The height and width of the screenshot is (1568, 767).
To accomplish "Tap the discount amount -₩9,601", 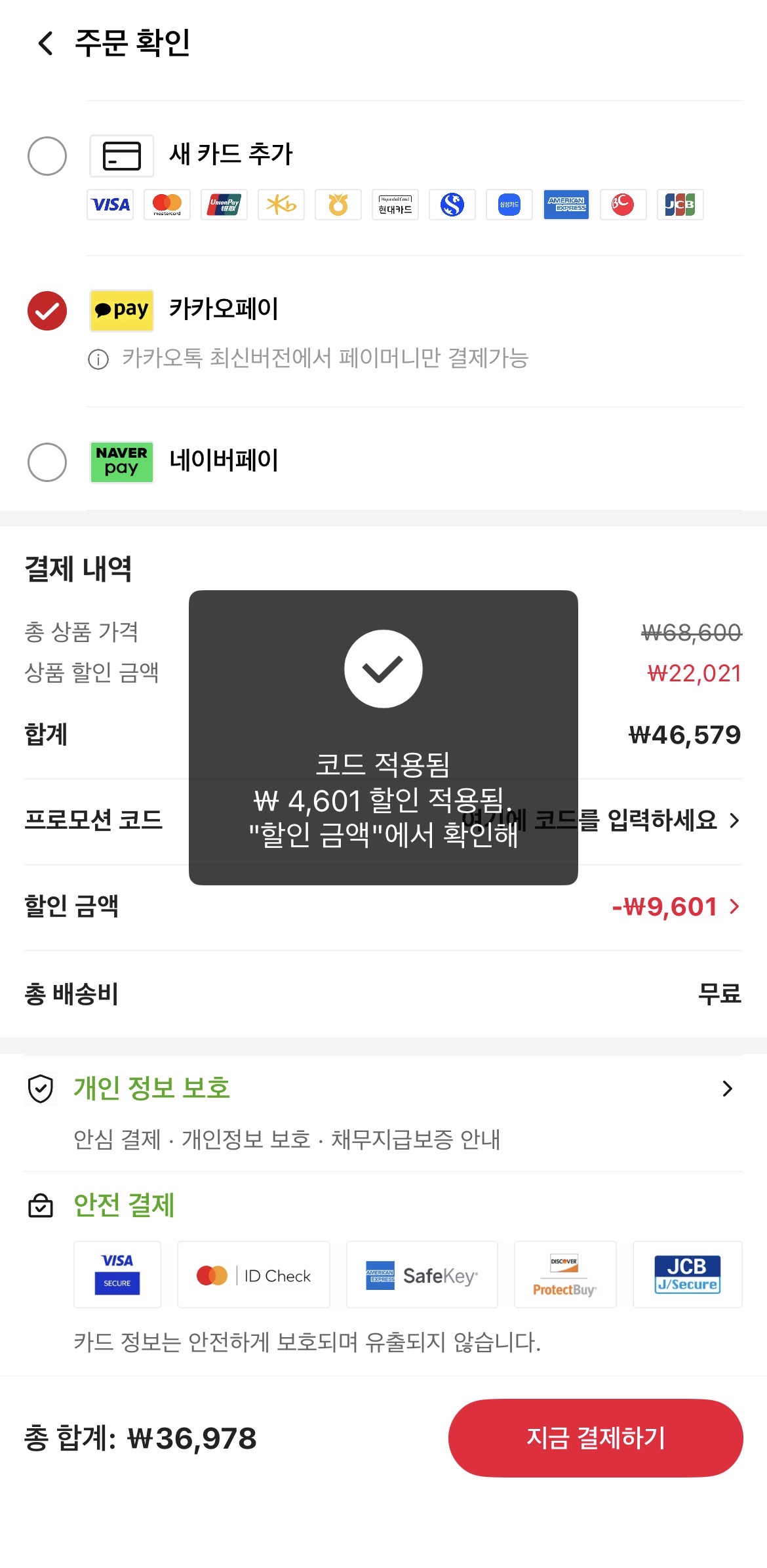I will pos(664,906).
